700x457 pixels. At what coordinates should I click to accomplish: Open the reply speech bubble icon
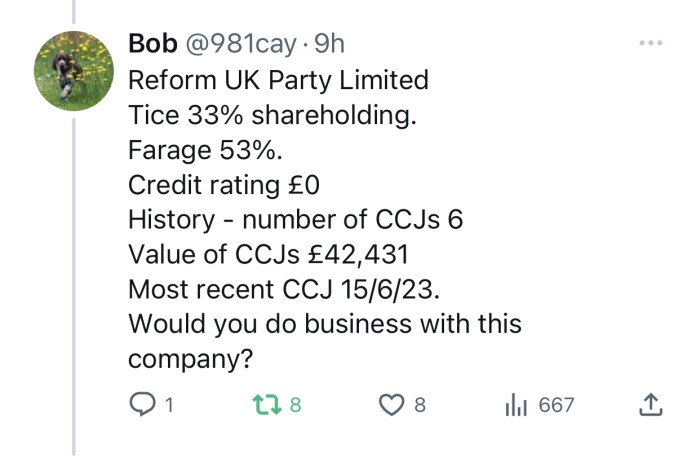142,404
